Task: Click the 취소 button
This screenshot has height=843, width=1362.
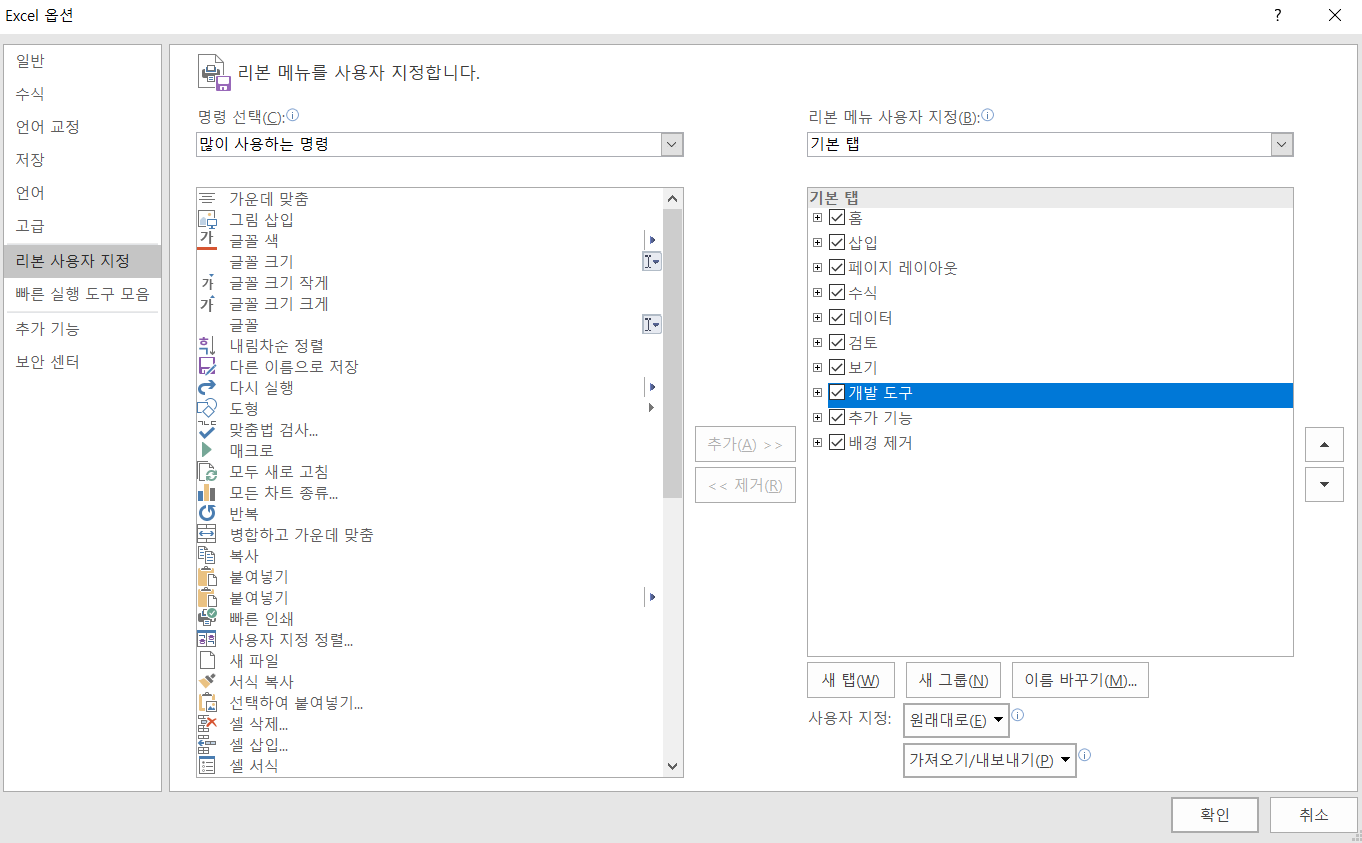Action: 1313,815
